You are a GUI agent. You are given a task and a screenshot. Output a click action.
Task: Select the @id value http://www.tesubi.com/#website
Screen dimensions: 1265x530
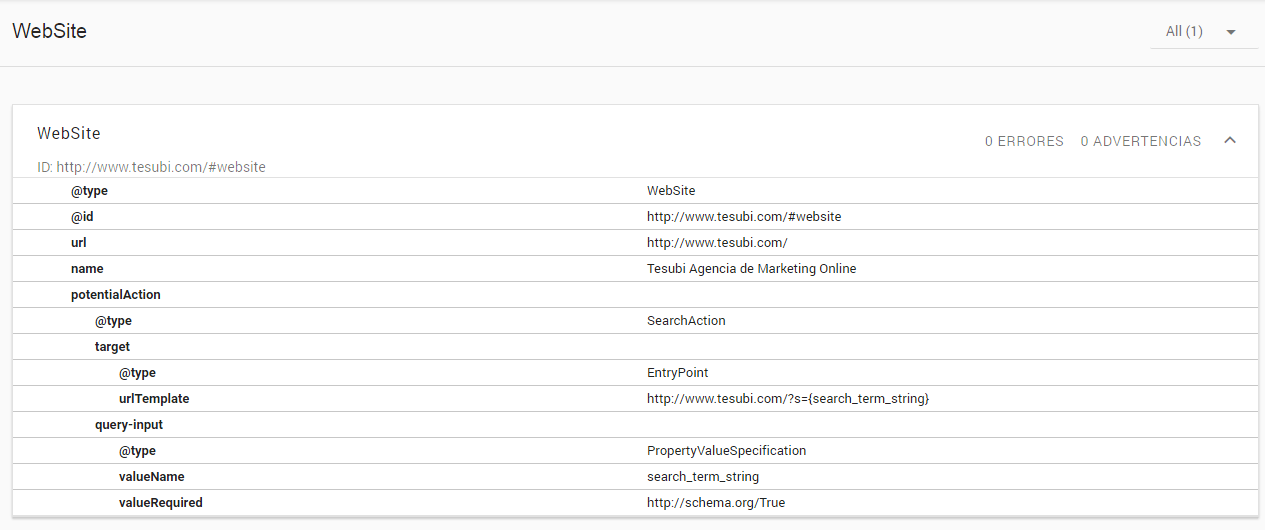744,216
